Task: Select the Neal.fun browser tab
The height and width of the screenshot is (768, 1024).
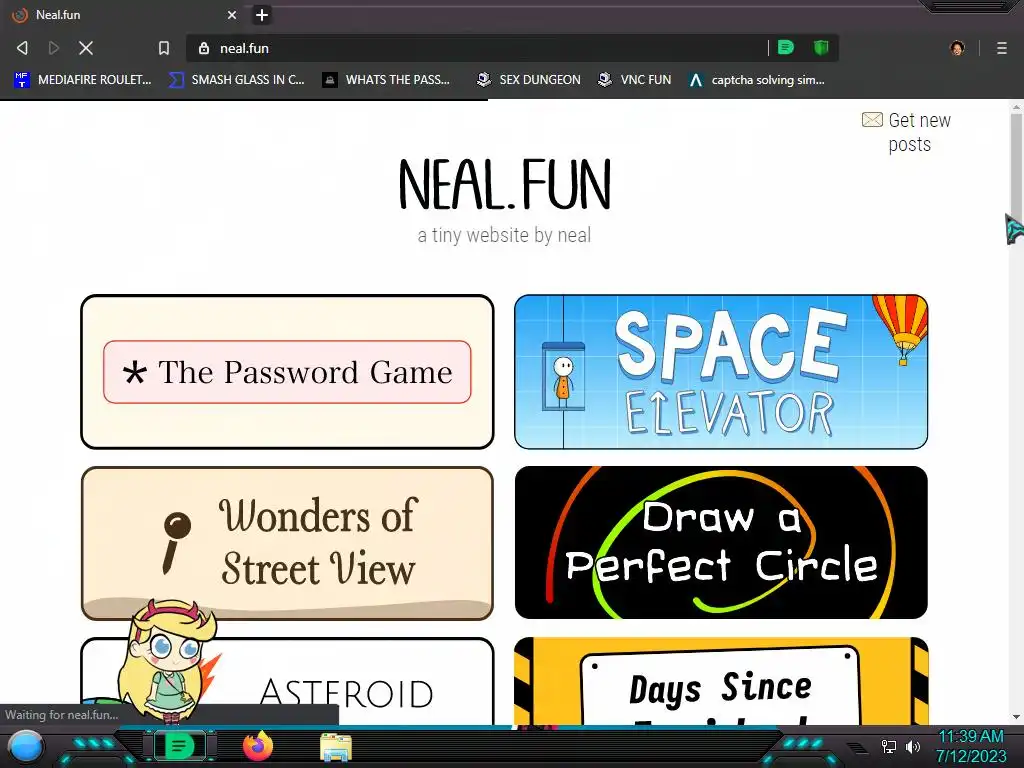Action: (x=124, y=14)
